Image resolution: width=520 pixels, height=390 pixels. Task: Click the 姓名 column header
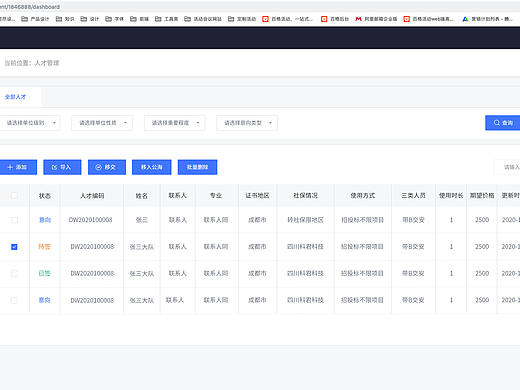(142, 196)
